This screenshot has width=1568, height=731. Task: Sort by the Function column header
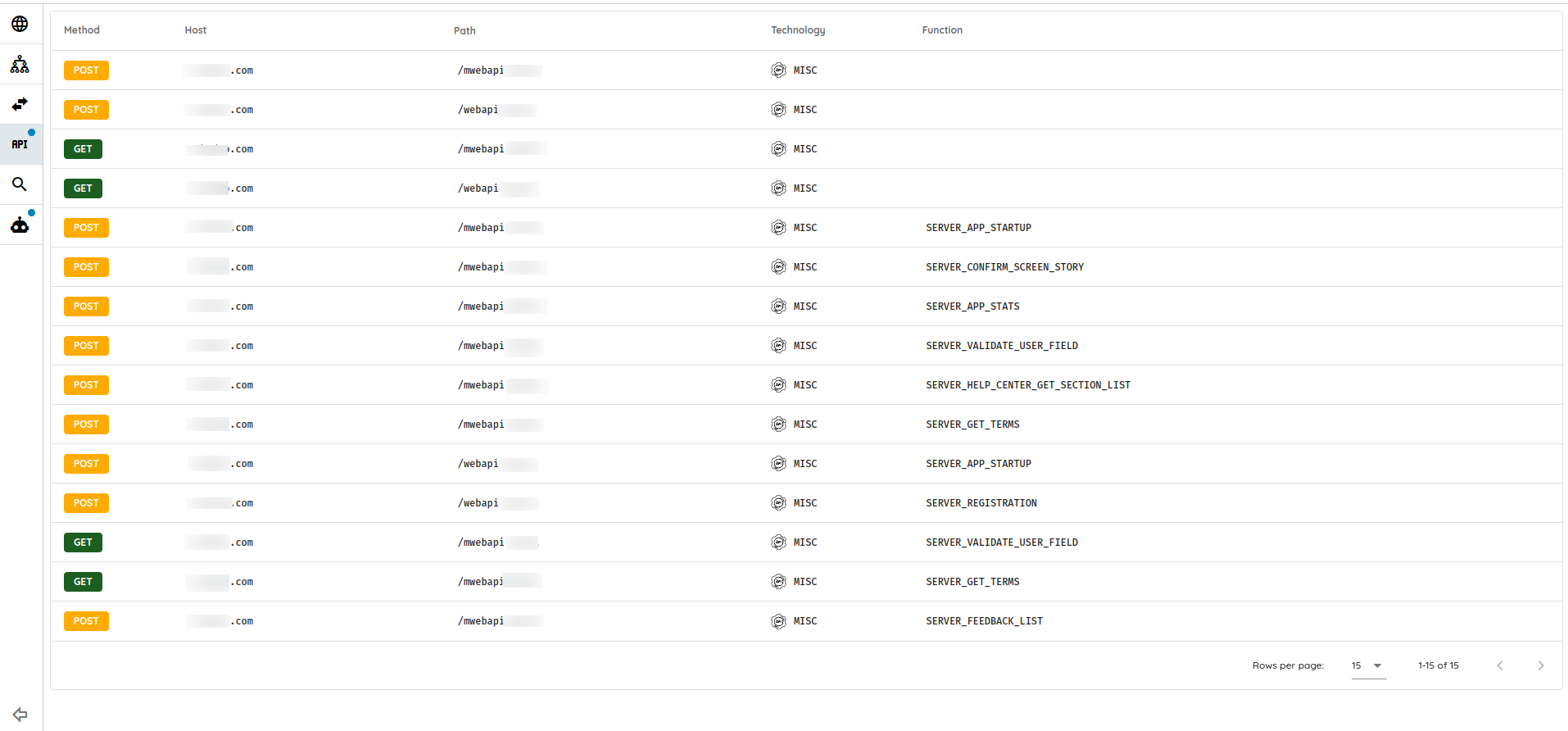click(942, 30)
